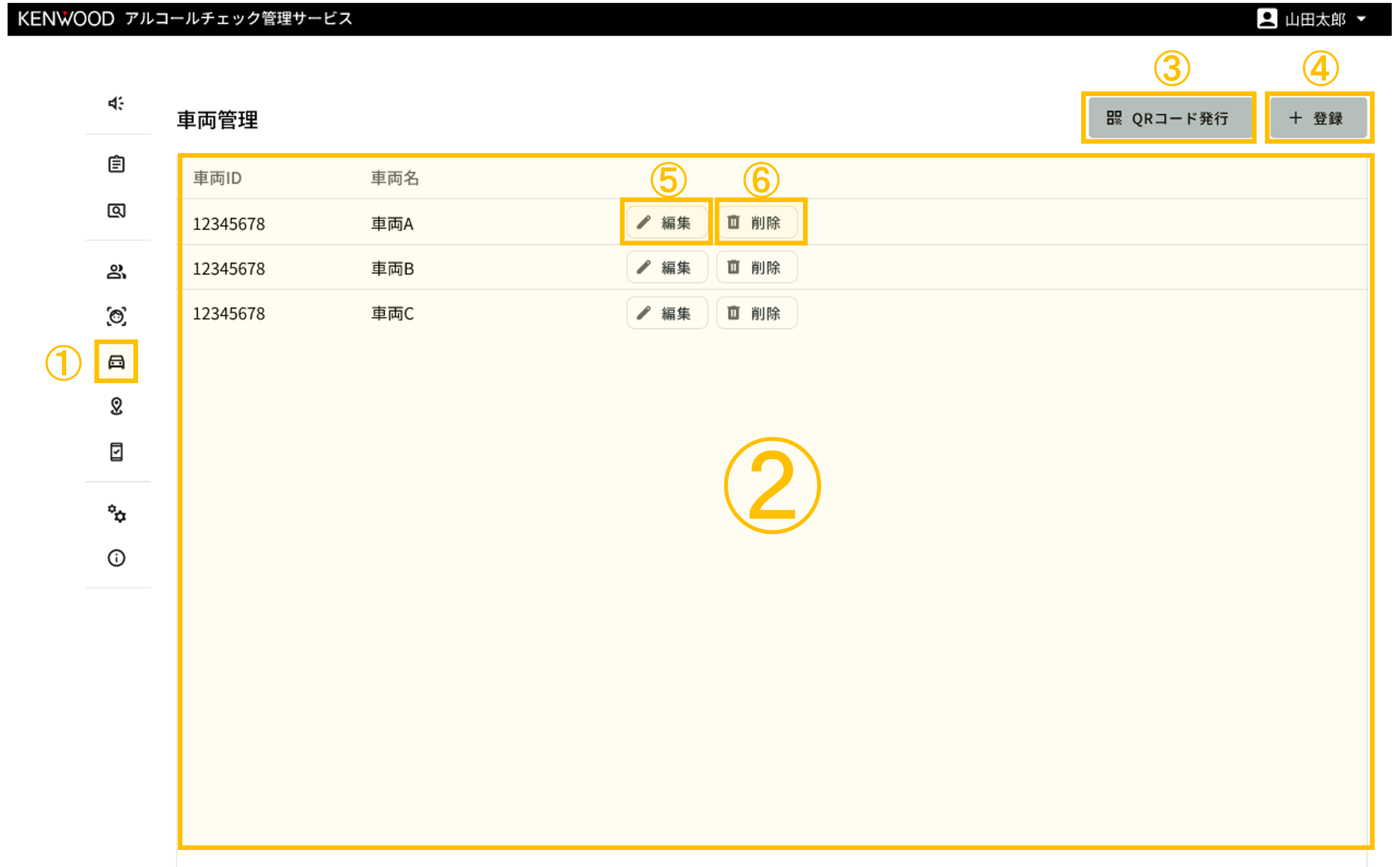The height and width of the screenshot is (867, 1400).
Task: Open the face recognition sidebar icon
Action: pos(116,316)
